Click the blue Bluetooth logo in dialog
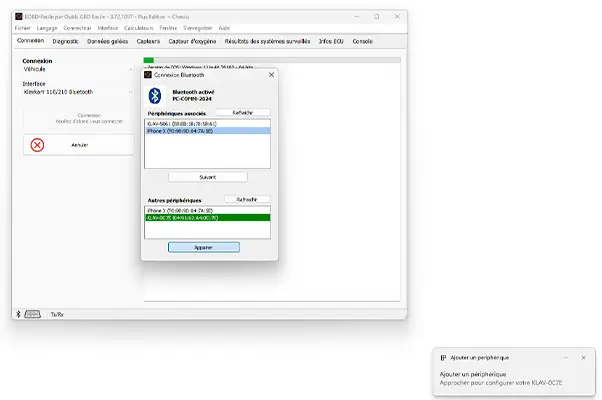Screen dimensions: 602x400 click(x=155, y=96)
